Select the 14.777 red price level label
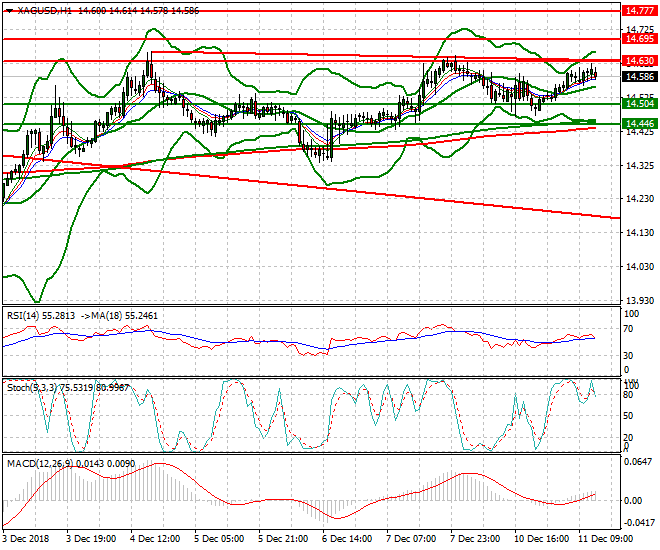Viewport: 660px width, 550px height. (638, 10)
